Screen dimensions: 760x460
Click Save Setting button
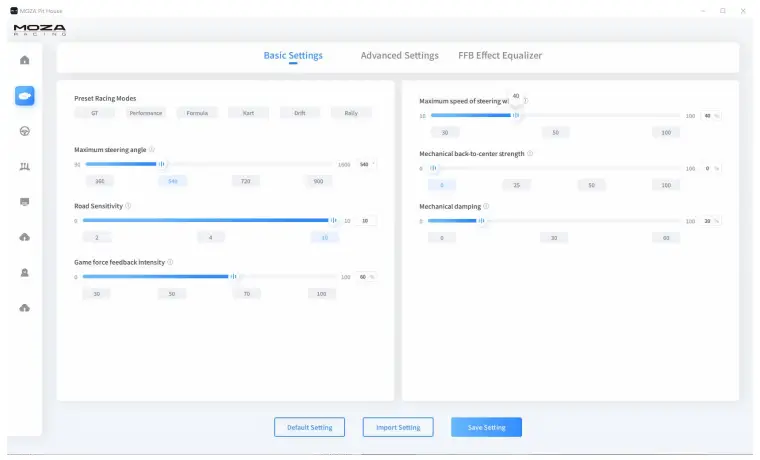pos(486,427)
